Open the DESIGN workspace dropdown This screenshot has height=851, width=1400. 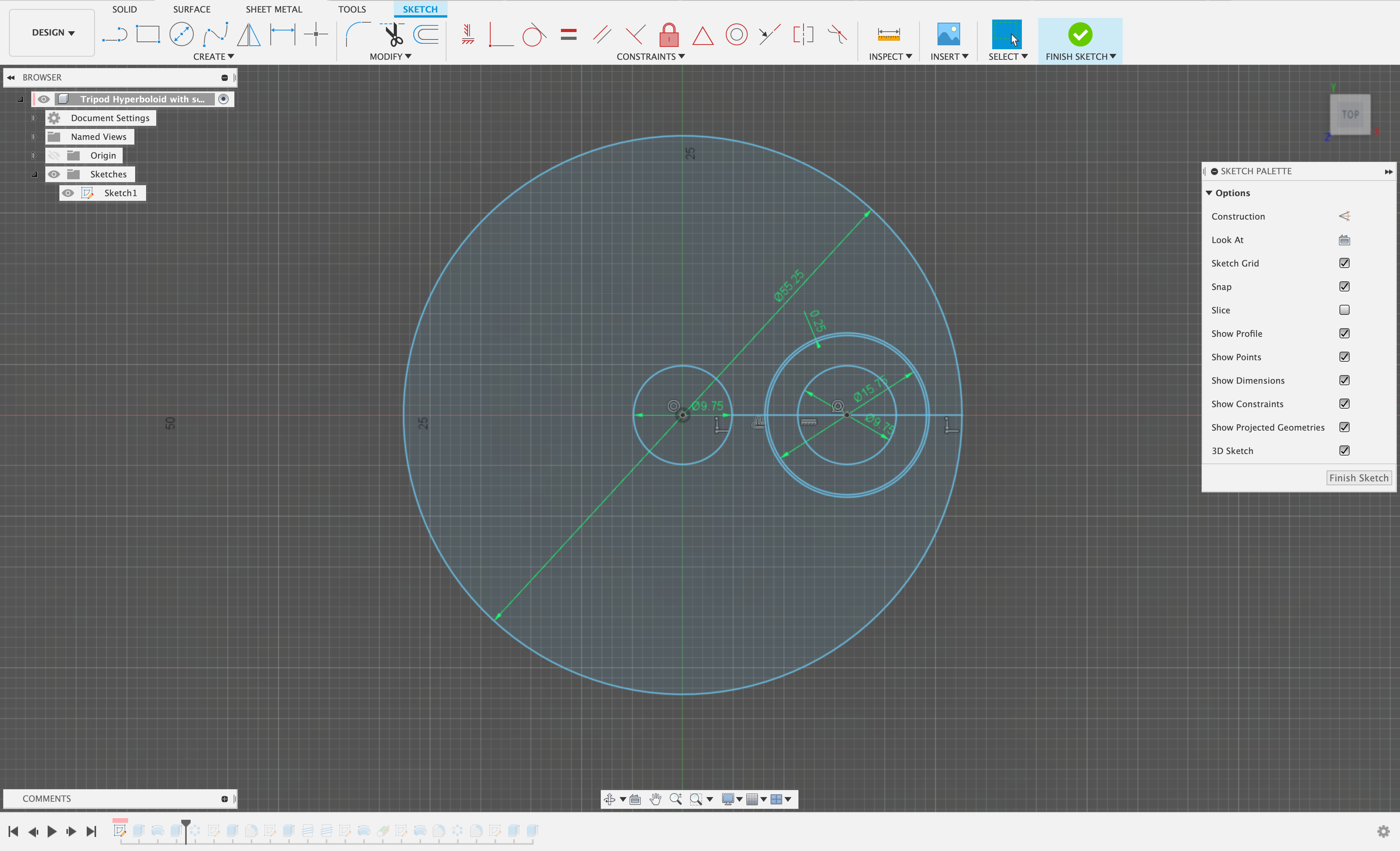(51, 32)
